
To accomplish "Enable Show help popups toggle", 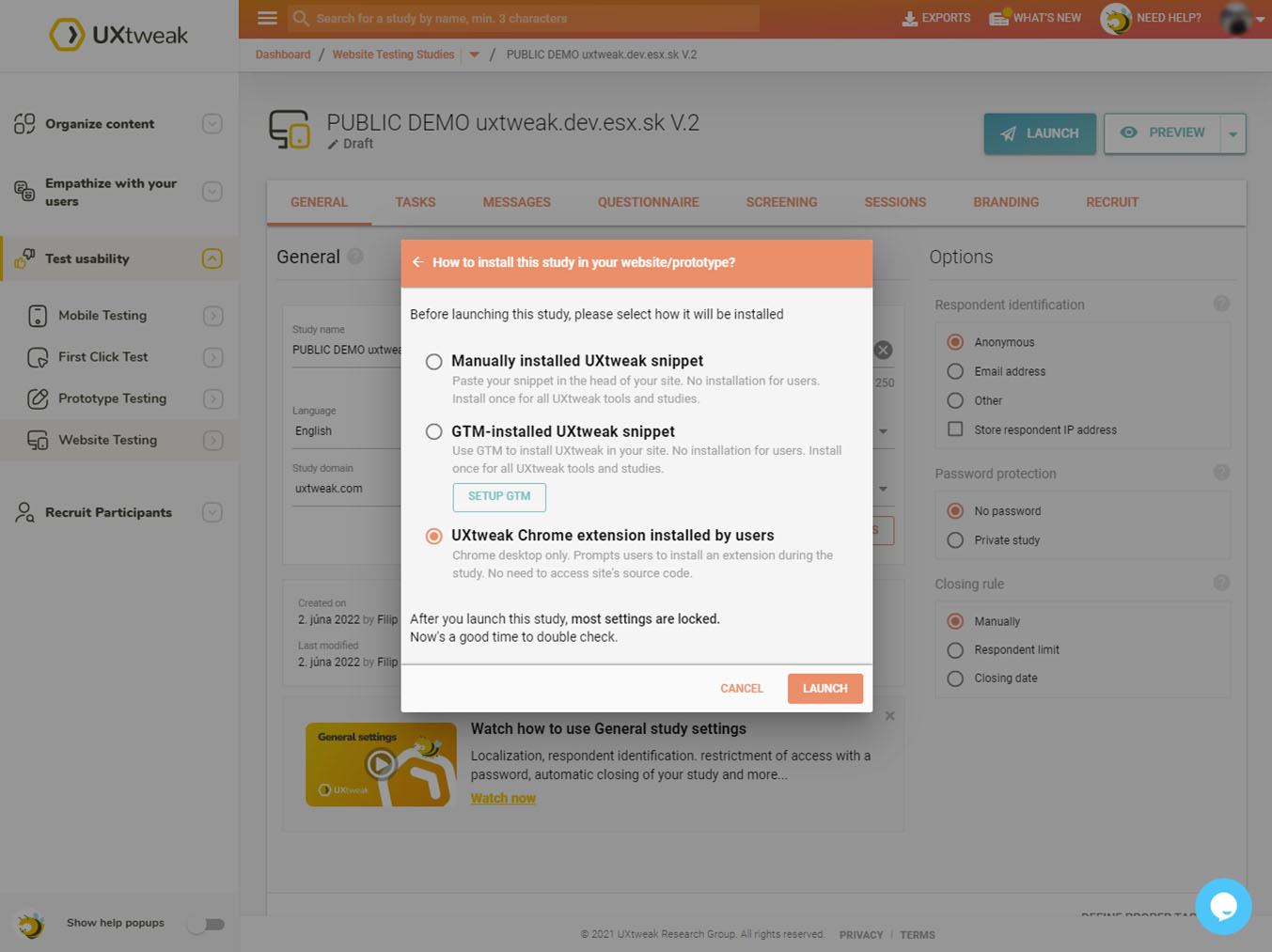I will pyautogui.click(x=206, y=924).
